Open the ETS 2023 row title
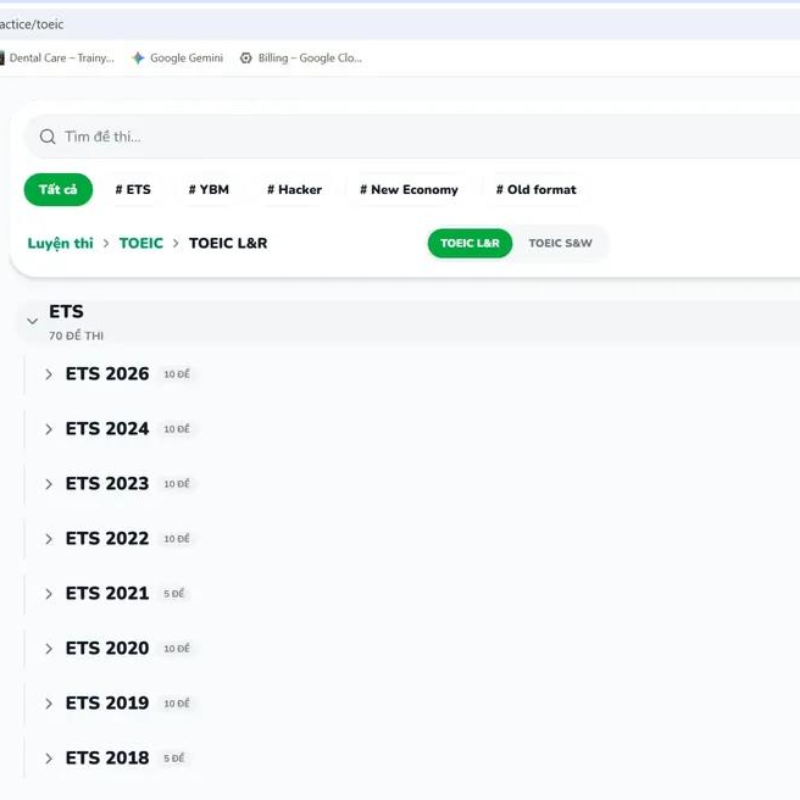This screenshot has width=800, height=800. pyautogui.click(x=107, y=484)
